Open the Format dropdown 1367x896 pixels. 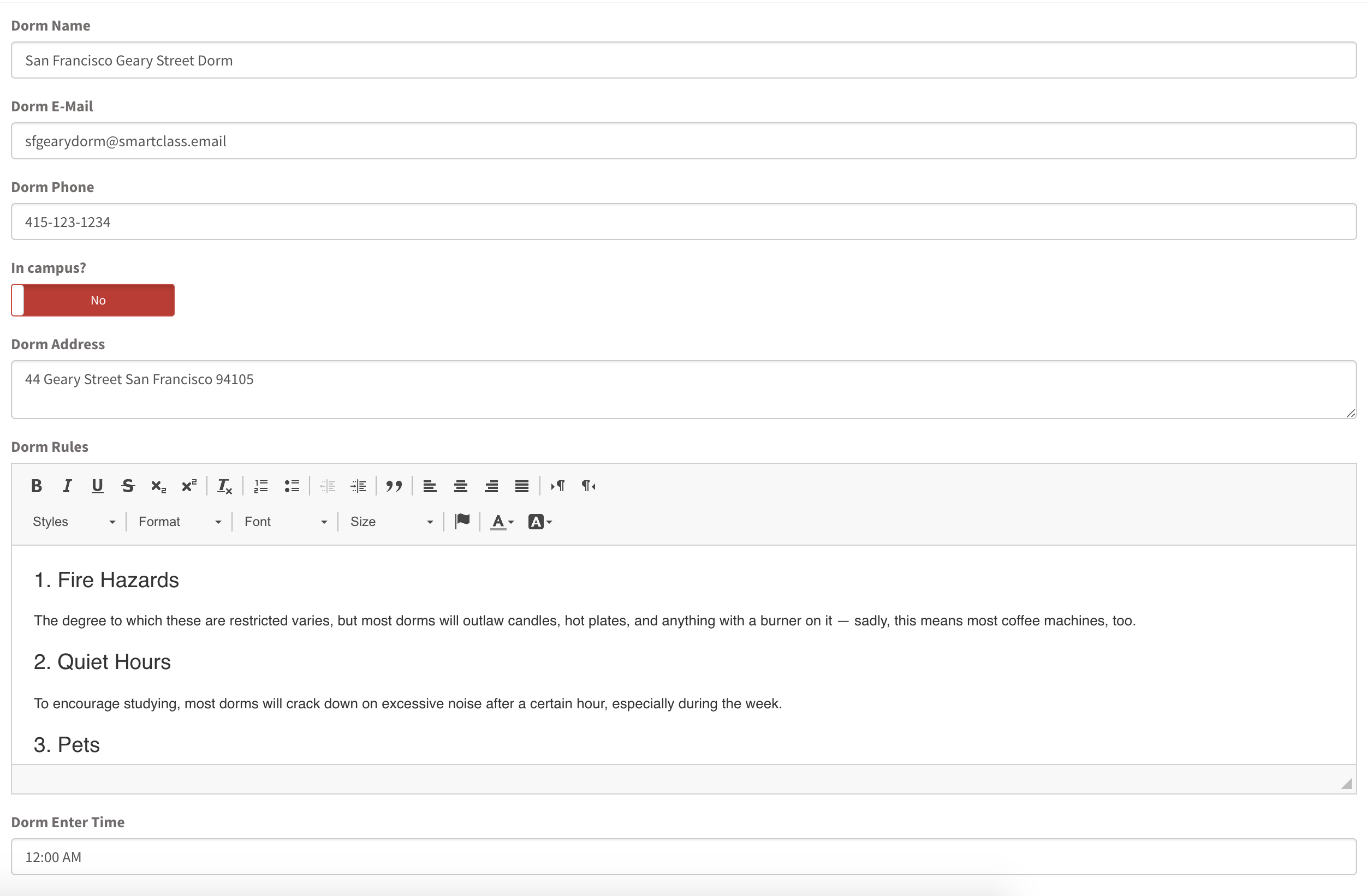[179, 522]
